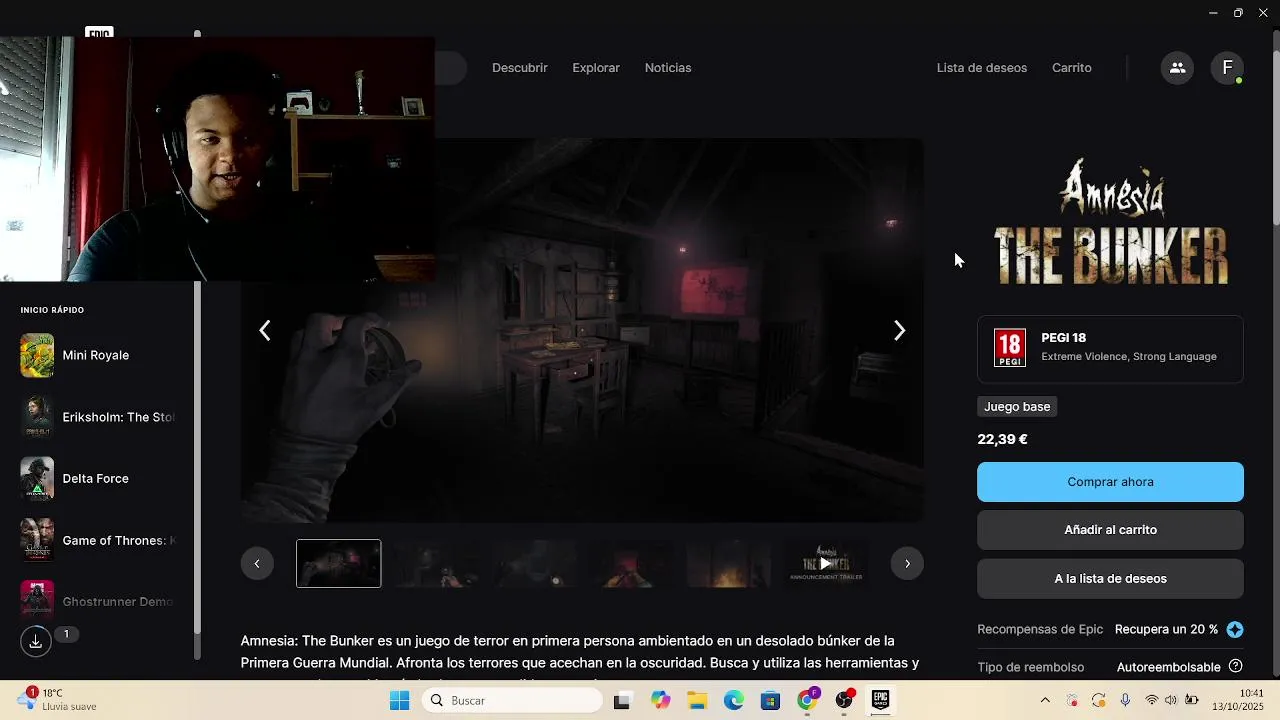This screenshot has height=720, width=1280.
Task: Click the Delta Force game icon
Action: (x=37, y=478)
